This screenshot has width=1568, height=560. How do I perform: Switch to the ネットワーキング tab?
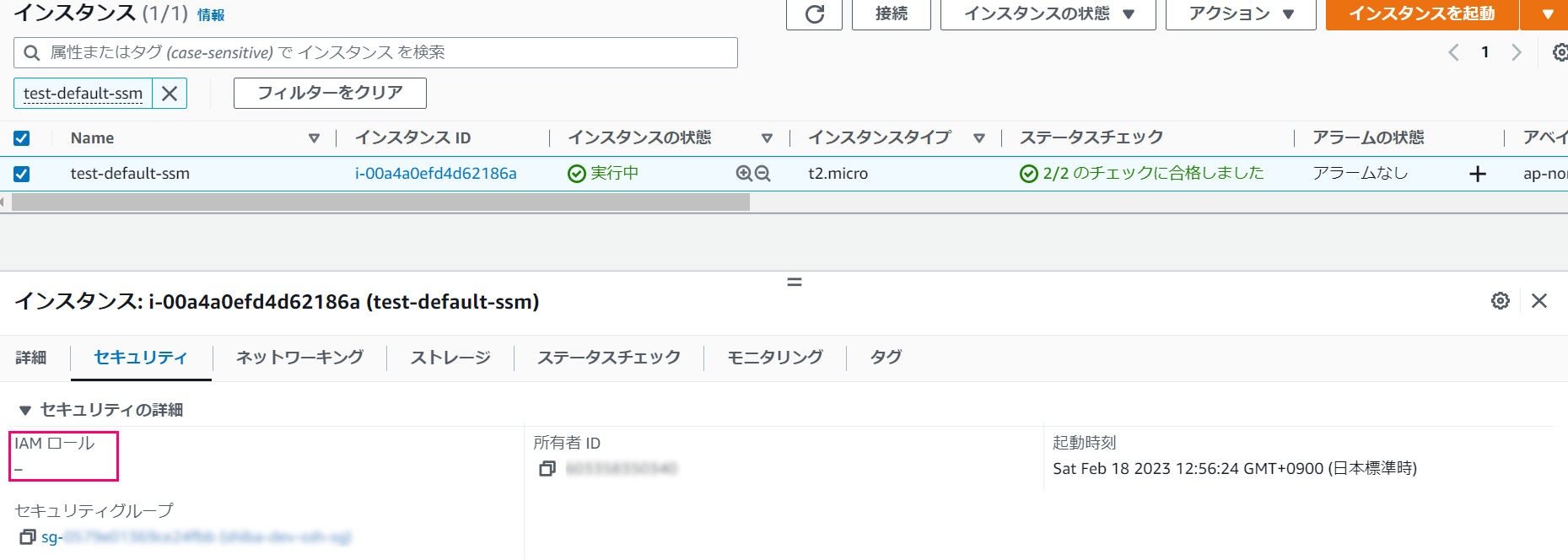[299, 358]
